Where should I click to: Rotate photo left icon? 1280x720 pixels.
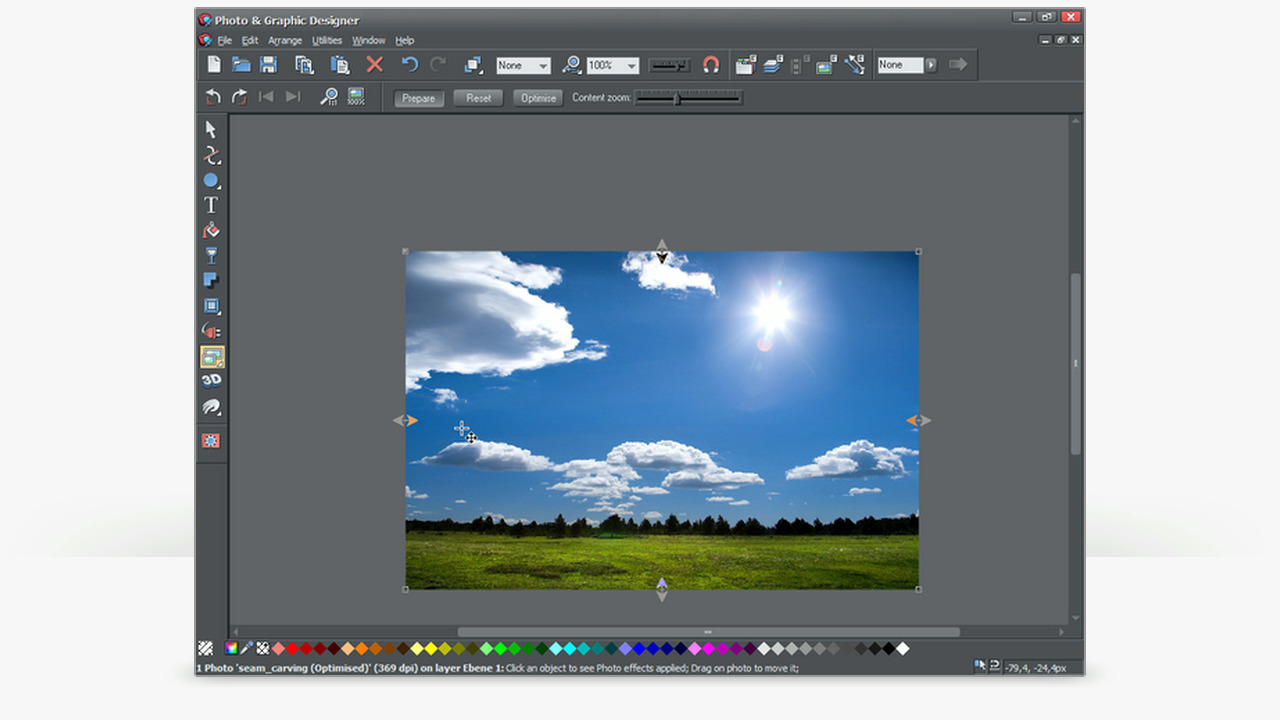click(213, 97)
